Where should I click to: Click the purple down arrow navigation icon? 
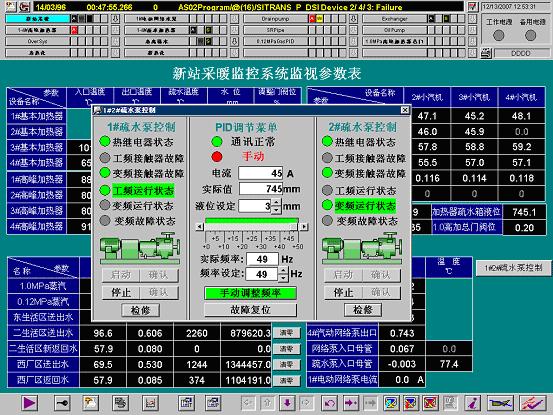287,403
